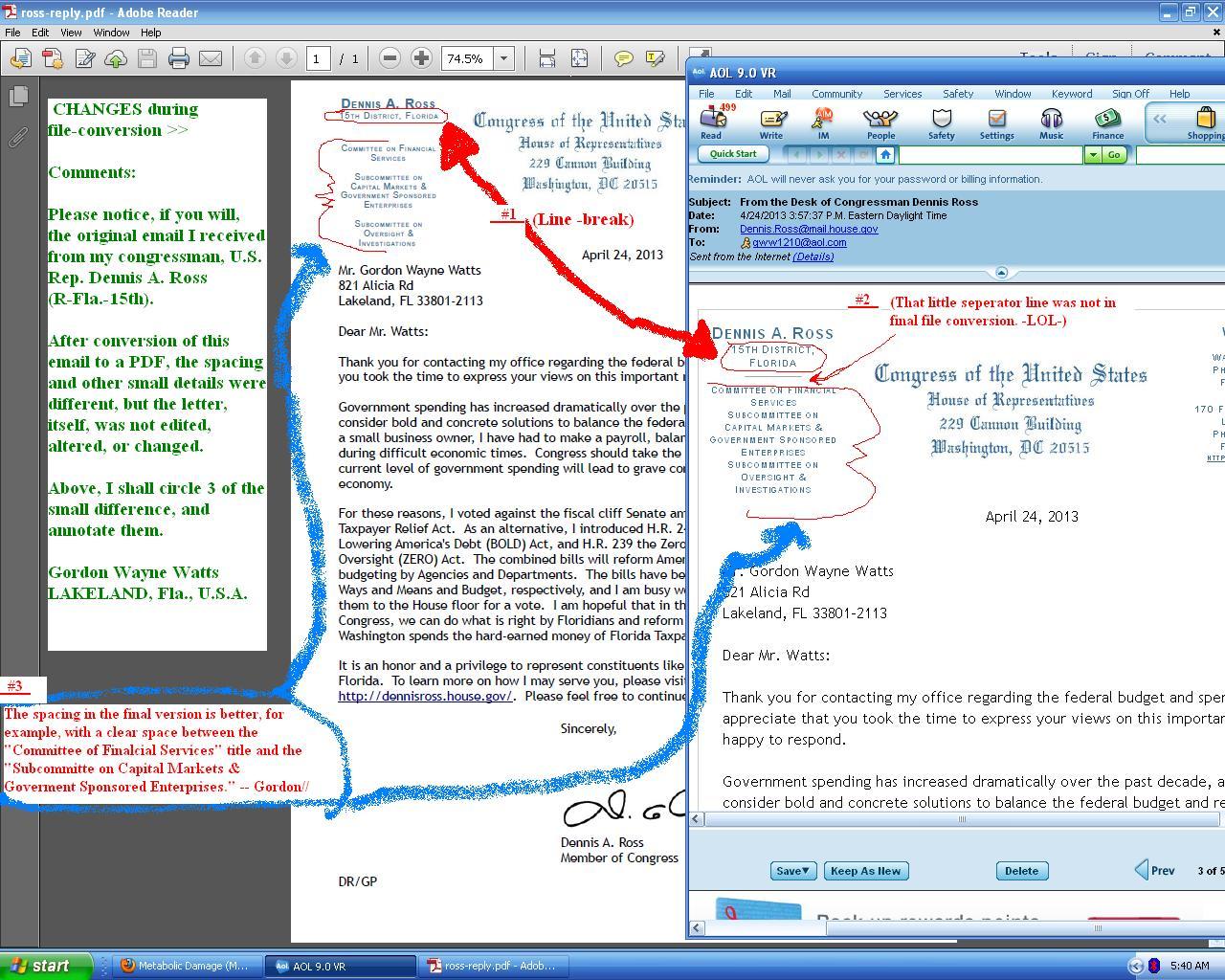Open the AOL Mail menu
This screenshot has height=980, width=1225.
(x=782, y=94)
